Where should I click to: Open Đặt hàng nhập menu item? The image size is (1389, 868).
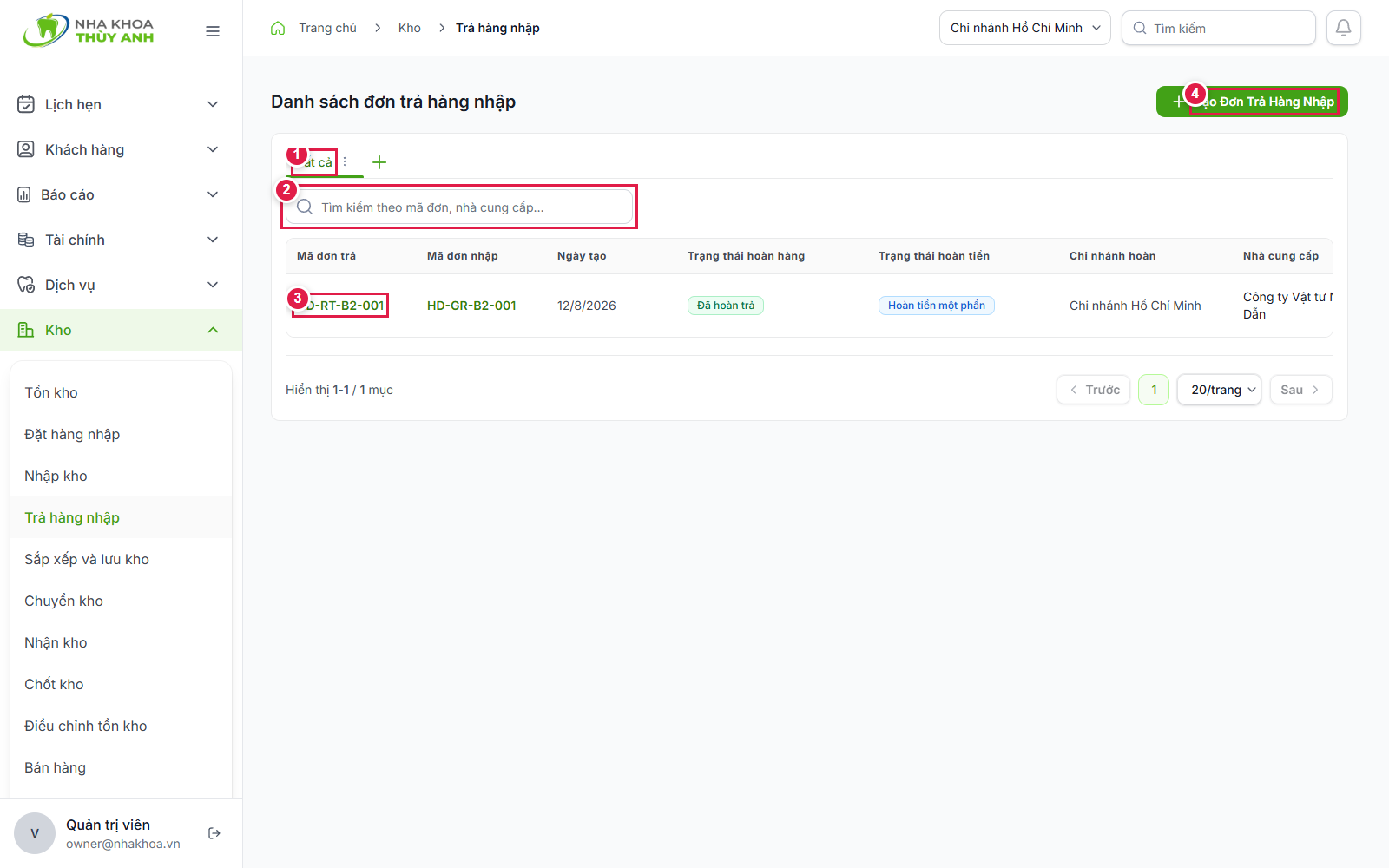[x=121, y=434]
